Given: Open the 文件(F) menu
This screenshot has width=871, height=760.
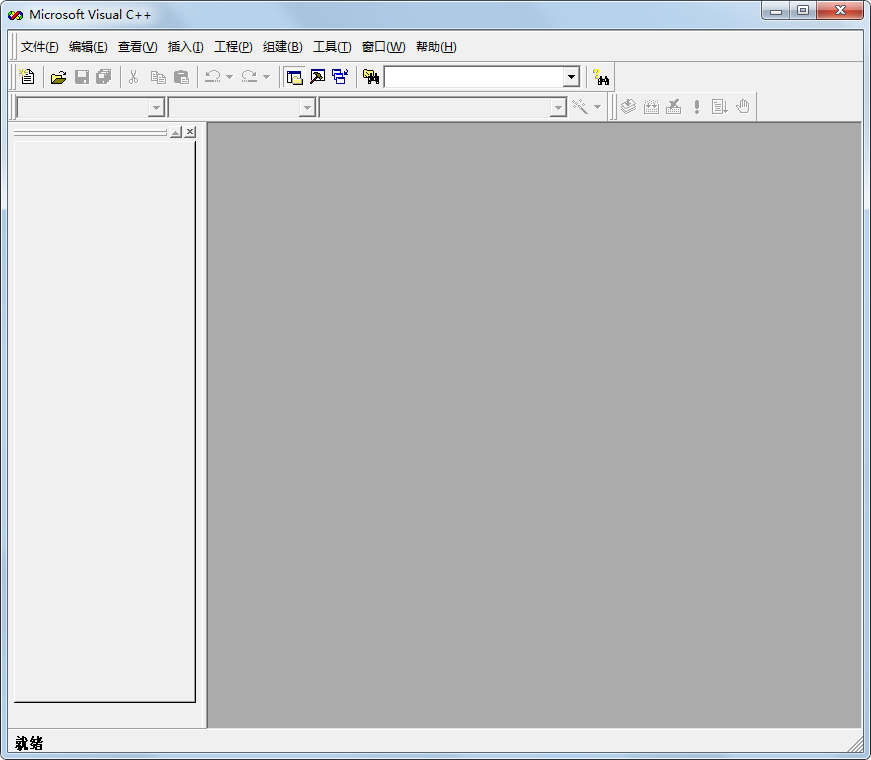Looking at the screenshot, I should click(x=39, y=47).
